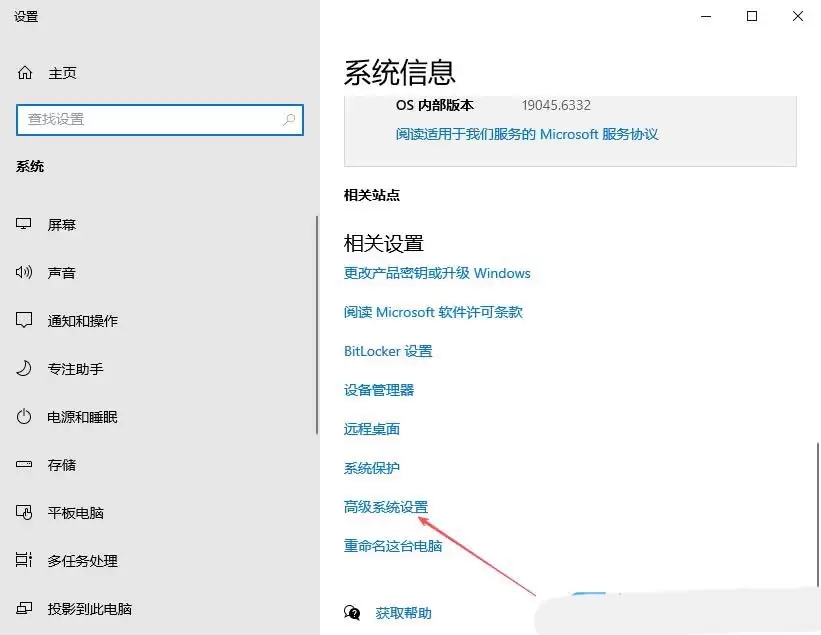821x635 pixels.
Task: Open BitLocker 设置
Action: 388,350
